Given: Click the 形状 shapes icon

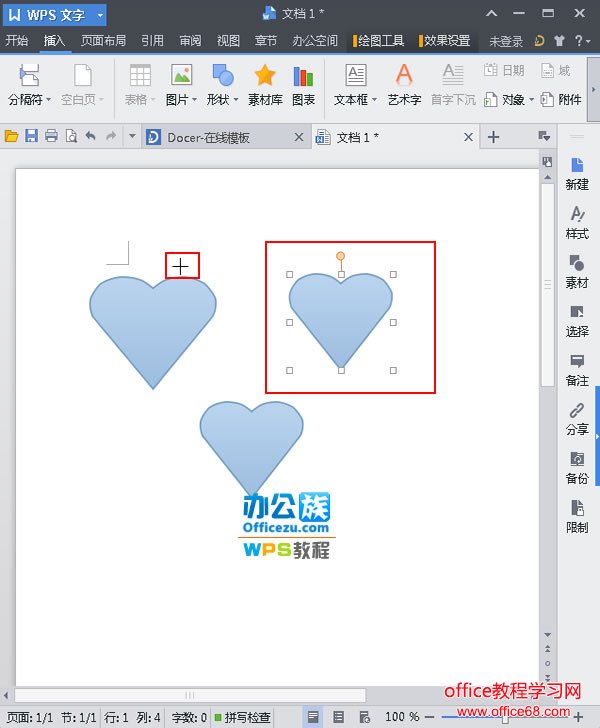Looking at the screenshot, I should 222,75.
